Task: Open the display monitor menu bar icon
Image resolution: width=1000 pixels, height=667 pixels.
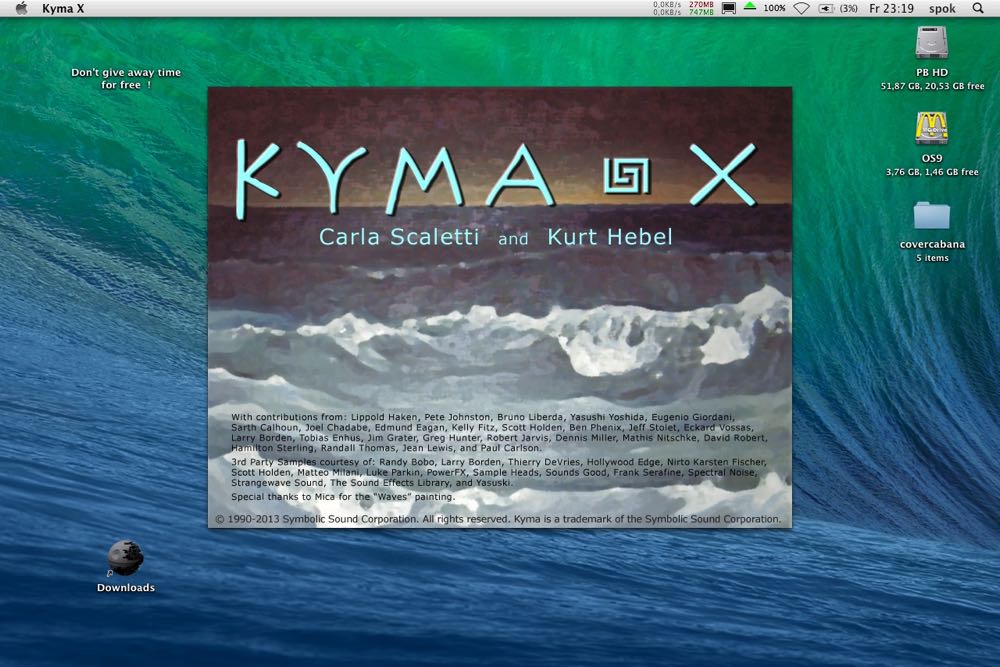Action: (728, 8)
